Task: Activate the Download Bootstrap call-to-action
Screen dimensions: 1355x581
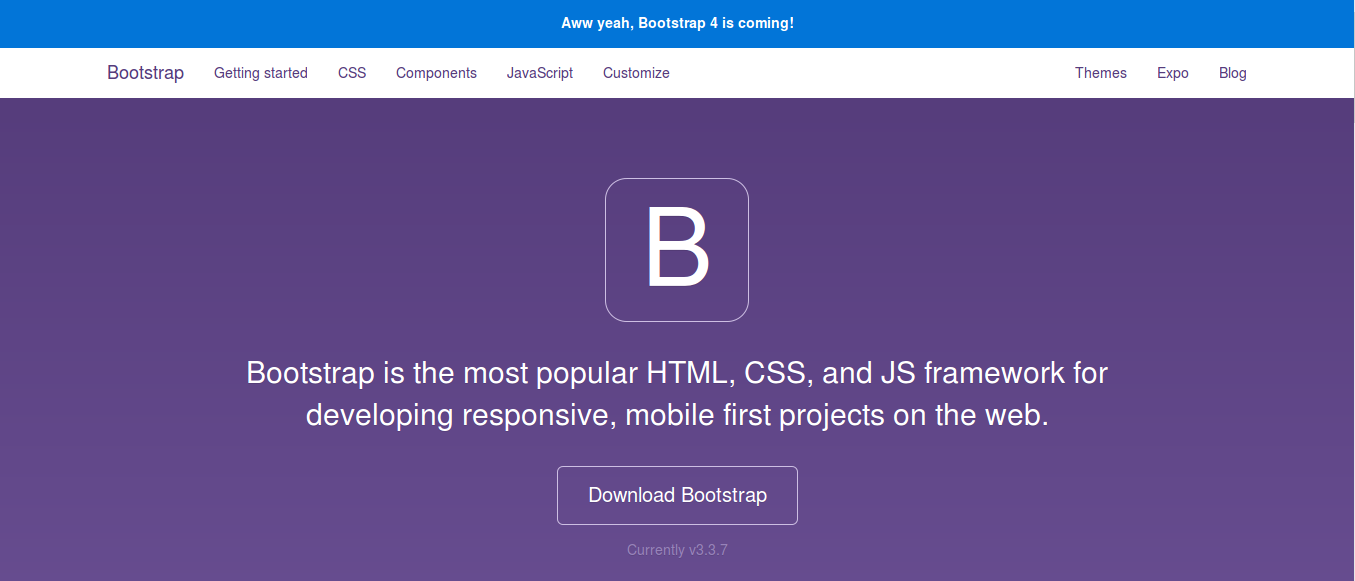Action: point(677,495)
